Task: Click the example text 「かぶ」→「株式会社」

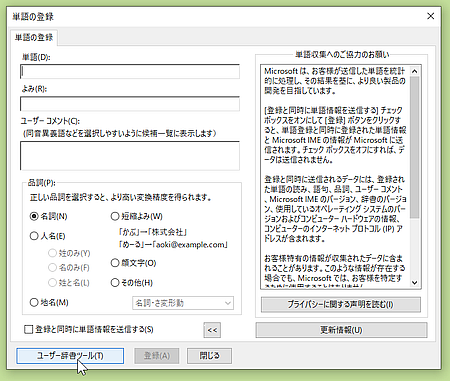Action: (x=153, y=232)
